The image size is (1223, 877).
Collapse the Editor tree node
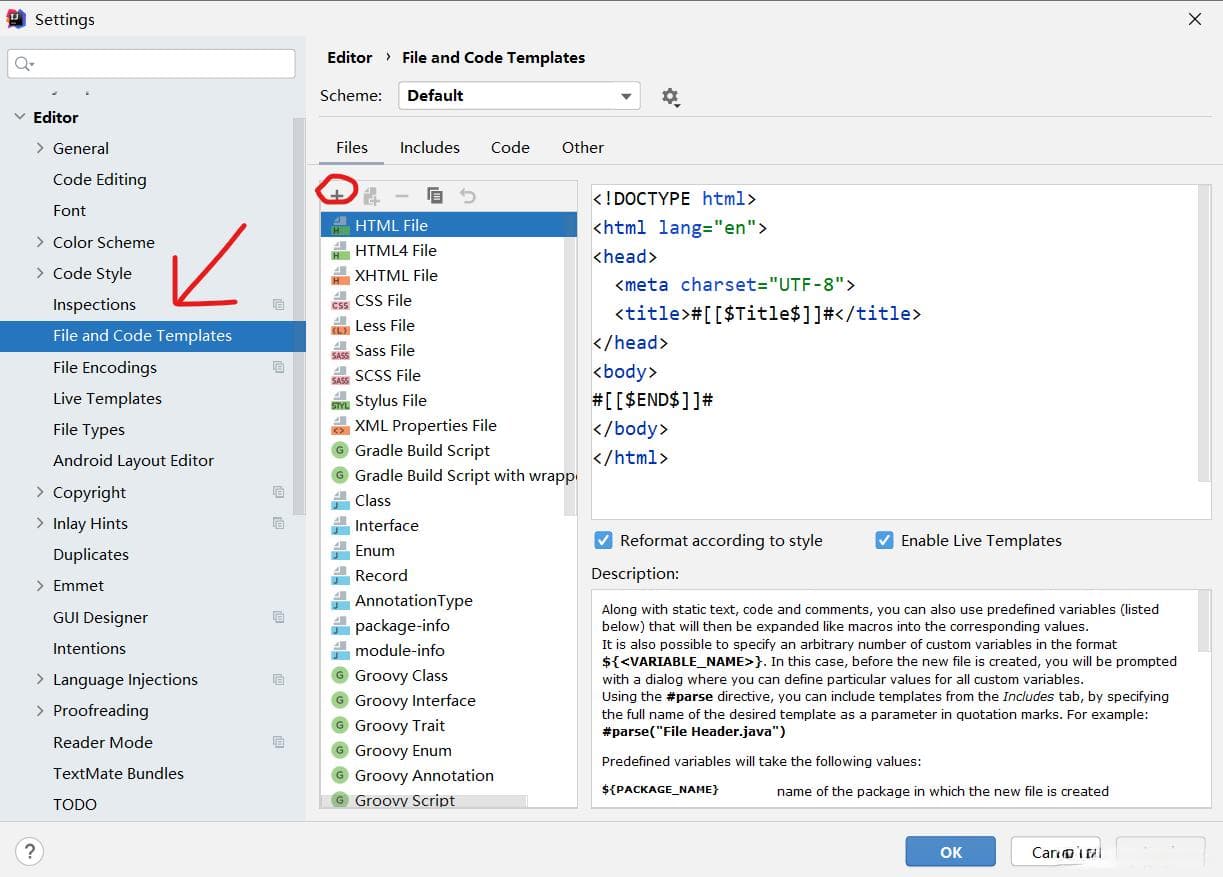tap(19, 117)
